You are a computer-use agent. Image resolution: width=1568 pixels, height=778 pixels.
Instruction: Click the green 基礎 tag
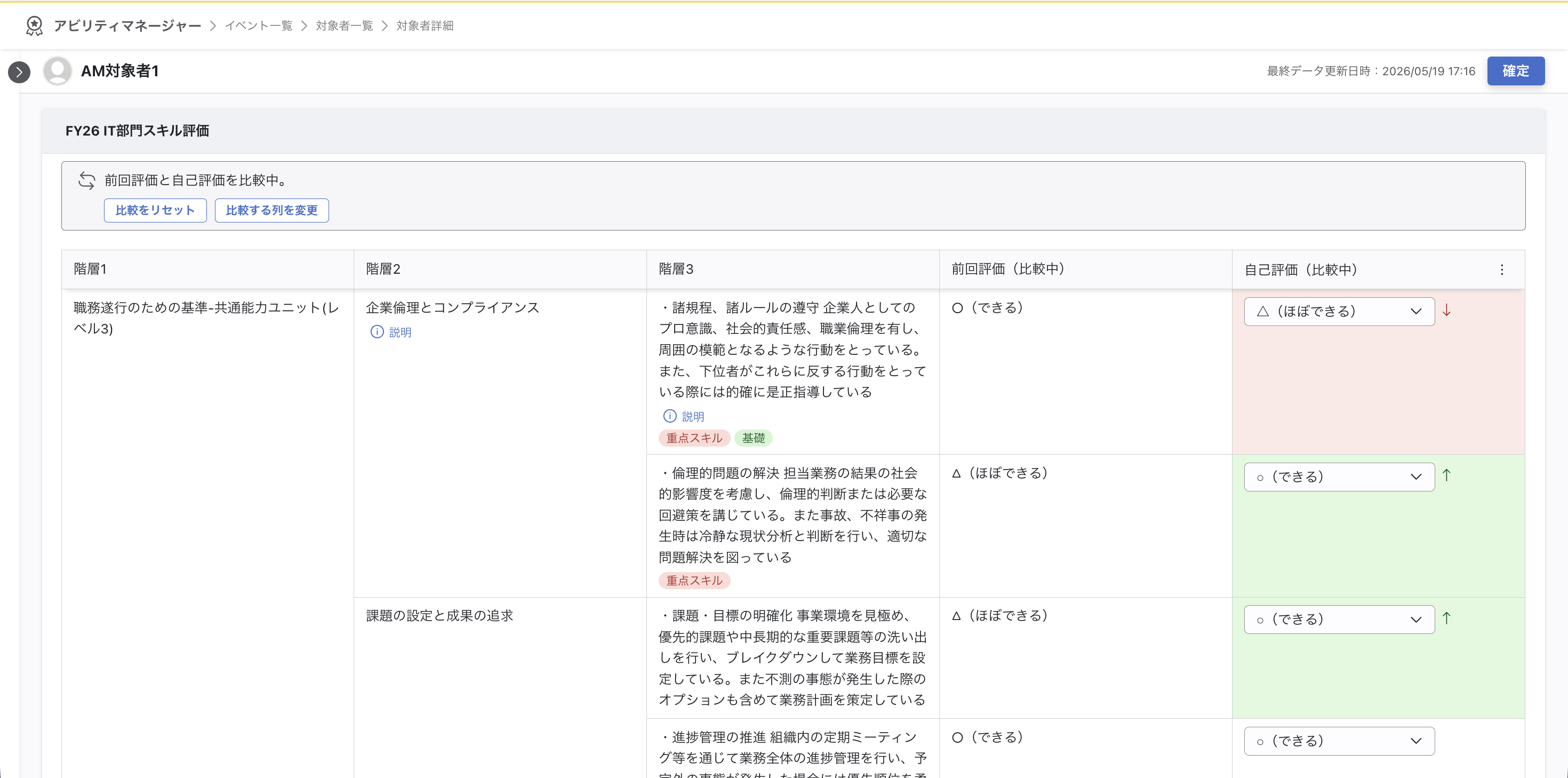(x=753, y=438)
